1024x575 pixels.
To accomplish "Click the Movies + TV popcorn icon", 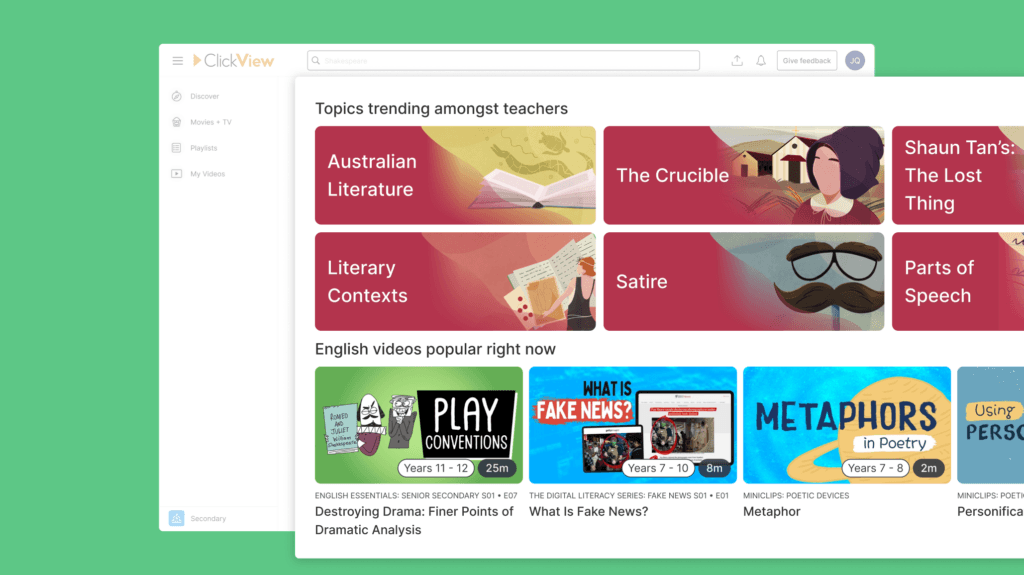I will [177, 122].
